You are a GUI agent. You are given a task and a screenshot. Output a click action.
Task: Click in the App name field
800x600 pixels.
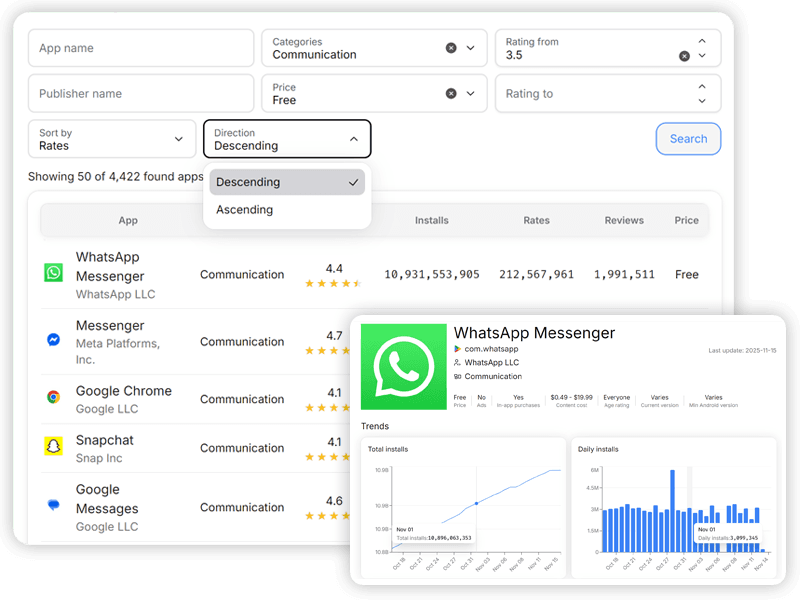(141, 48)
